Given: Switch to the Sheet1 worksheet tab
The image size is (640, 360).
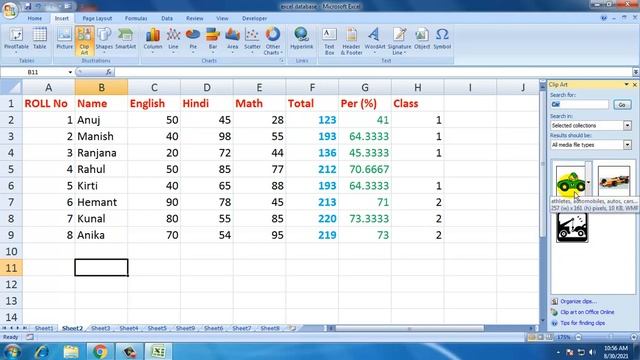Looking at the screenshot, I should pyautogui.click(x=44, y=328).
